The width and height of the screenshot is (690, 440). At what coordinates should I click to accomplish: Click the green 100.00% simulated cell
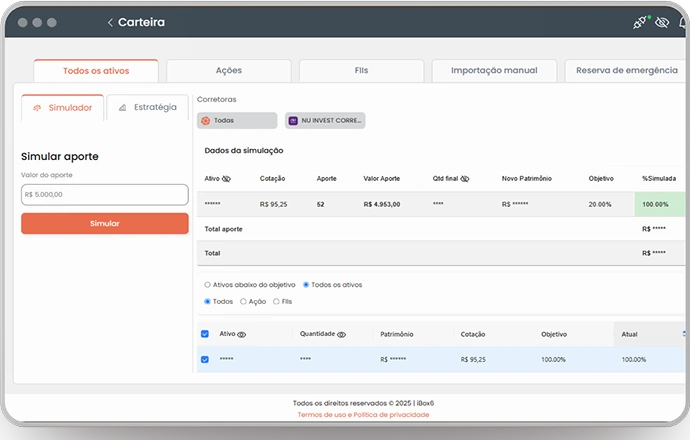click(660, 204)
